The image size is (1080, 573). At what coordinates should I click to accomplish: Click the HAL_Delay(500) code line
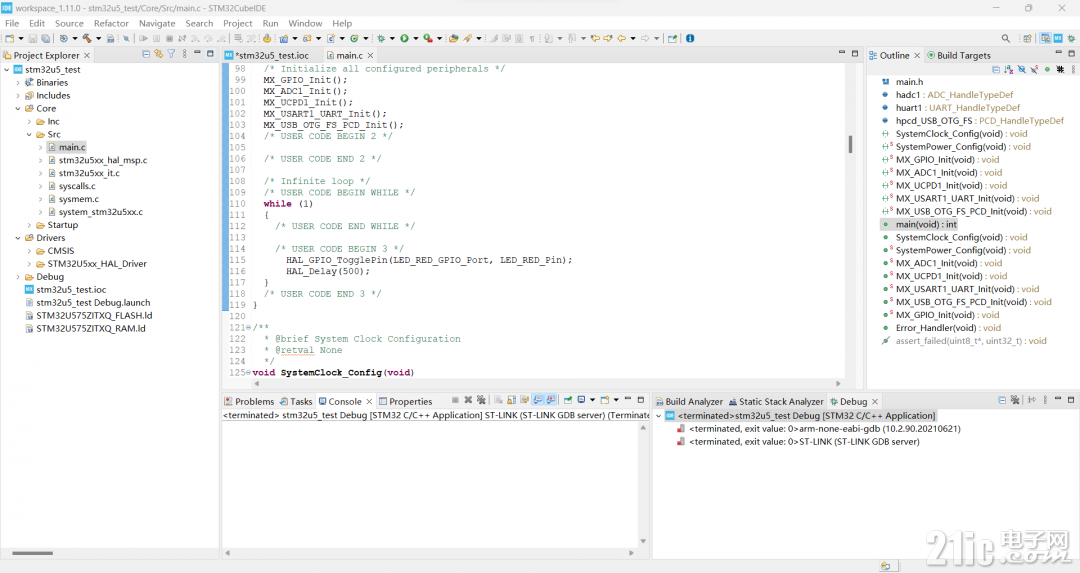(x=328, y=271)
